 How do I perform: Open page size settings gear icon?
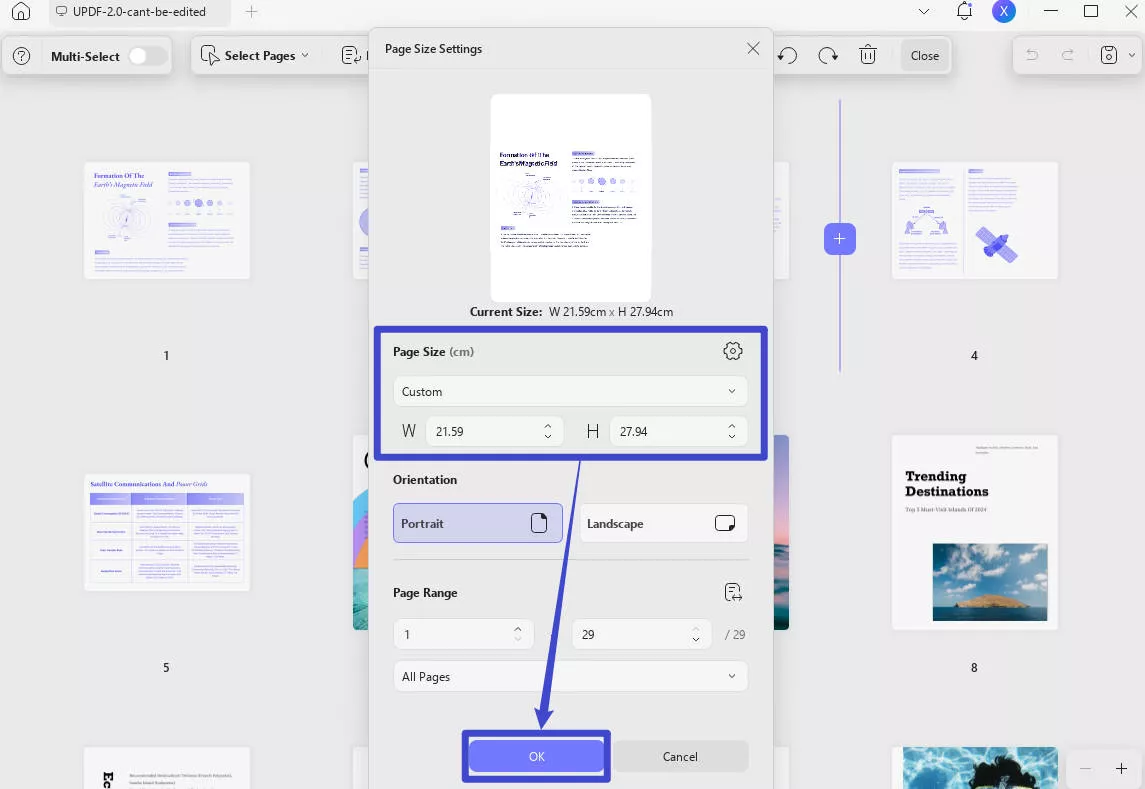click(x=732, y=351)
